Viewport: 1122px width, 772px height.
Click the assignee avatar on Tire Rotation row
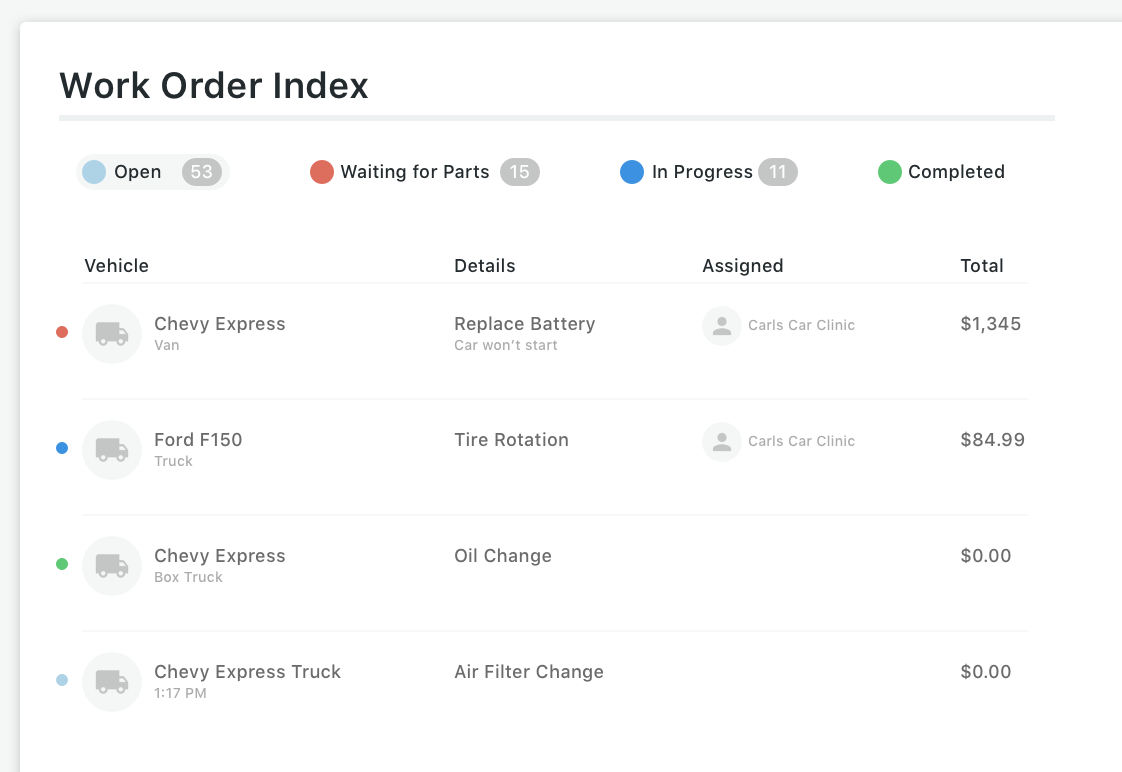[x=722, y=442]
